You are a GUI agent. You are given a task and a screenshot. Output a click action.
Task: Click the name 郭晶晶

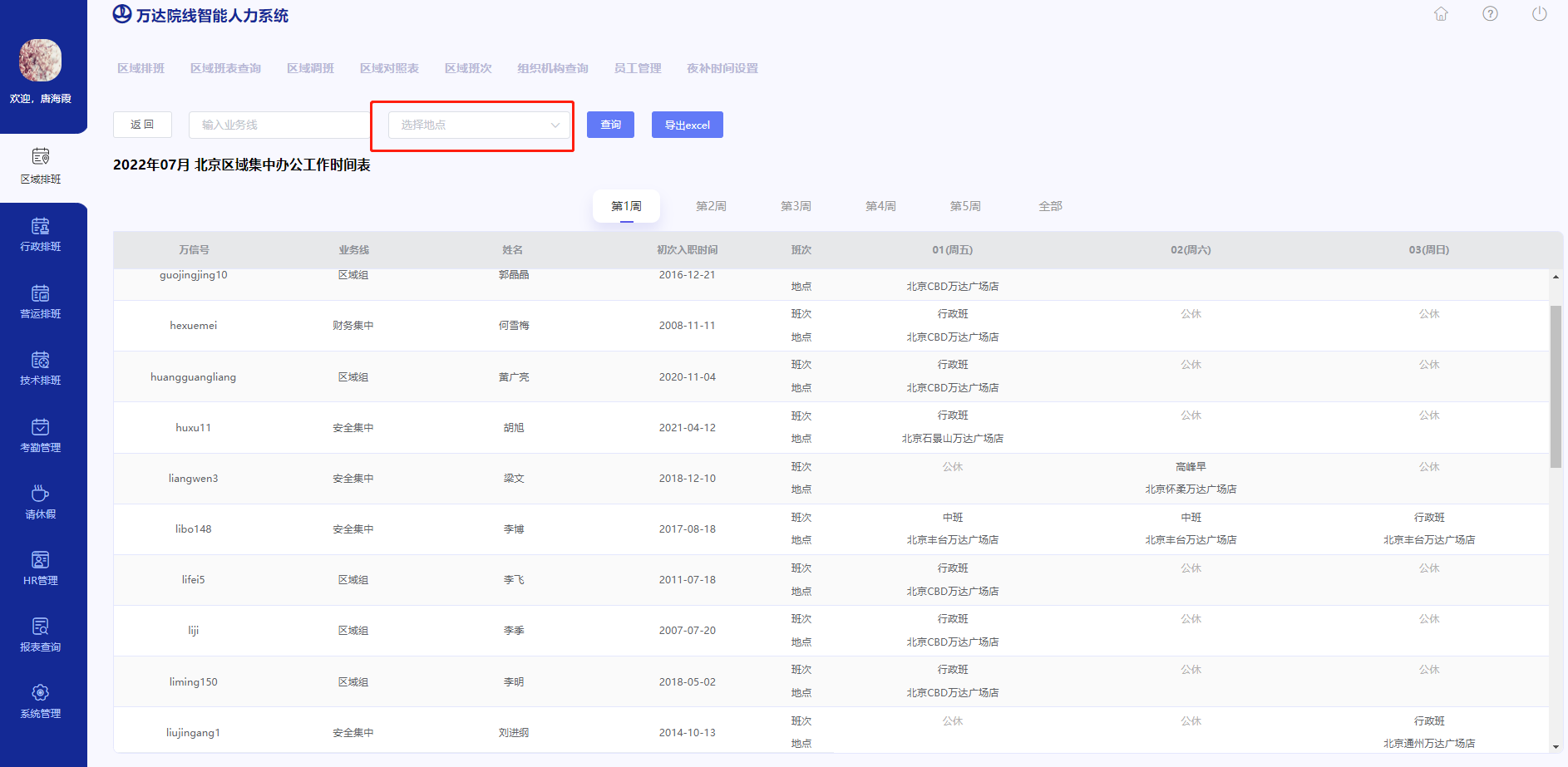point(514,275)
